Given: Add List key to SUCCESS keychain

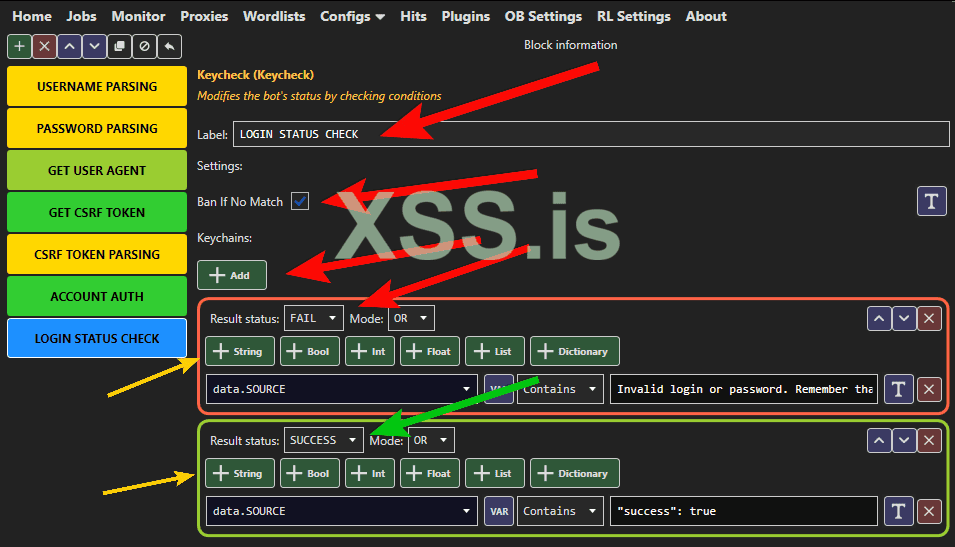Looking at the screenshot, I should (495, 473).
